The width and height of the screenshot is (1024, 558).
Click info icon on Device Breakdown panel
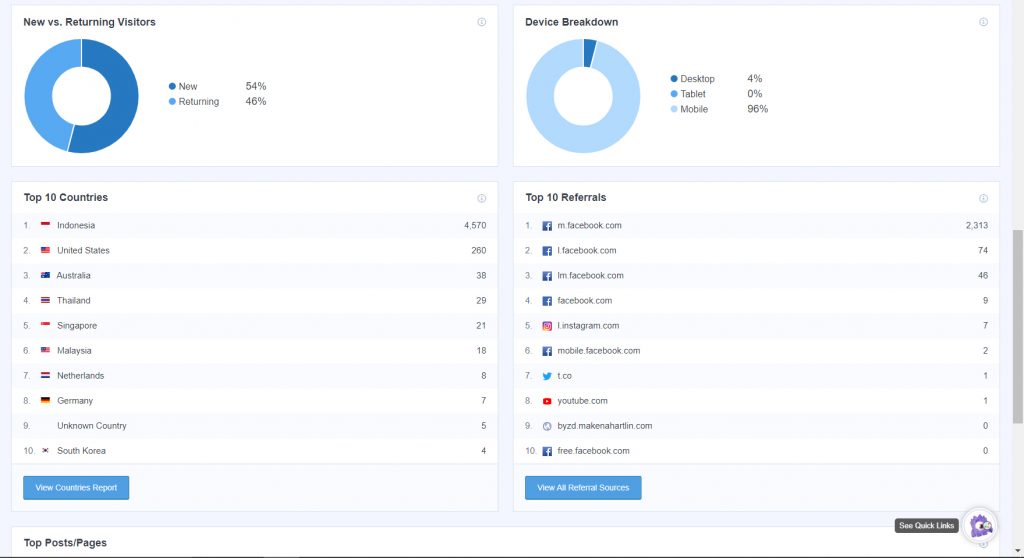pyautogui.click(x=983, y=22)
